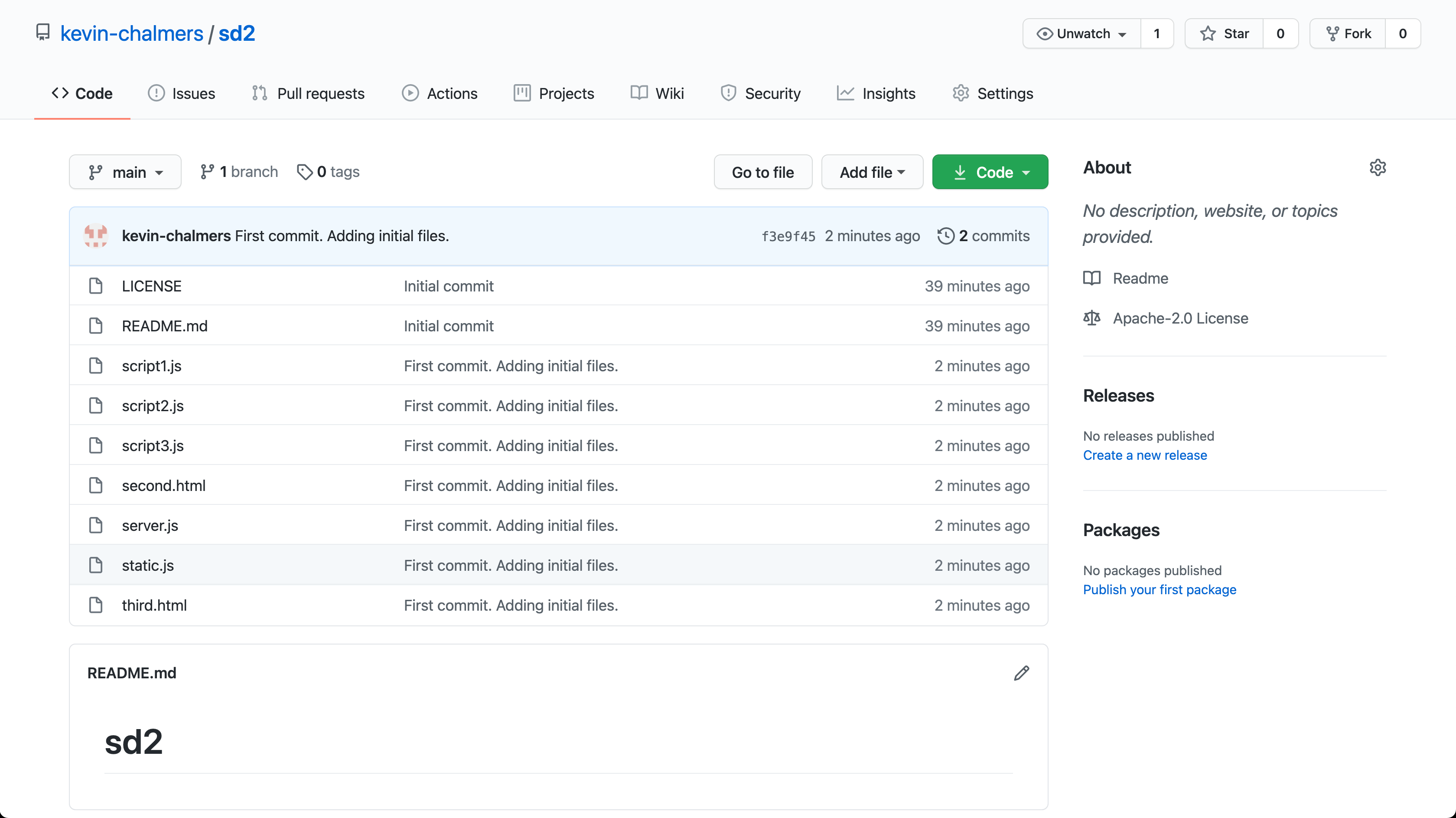The width and height of the screenshot is (1456, 818).
Task: Click the tags icon next to 0 tags
Action: [x=305, y=172]
